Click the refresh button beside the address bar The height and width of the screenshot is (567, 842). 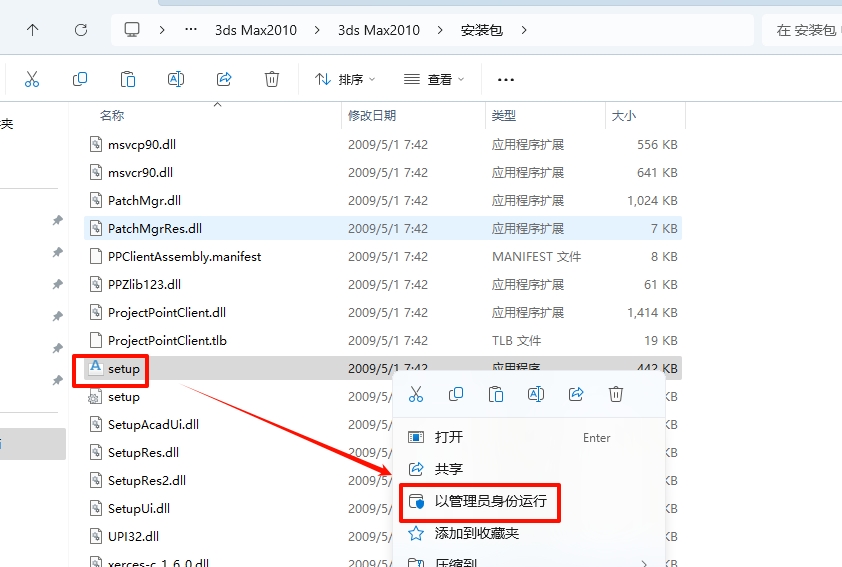click(81, 30)
